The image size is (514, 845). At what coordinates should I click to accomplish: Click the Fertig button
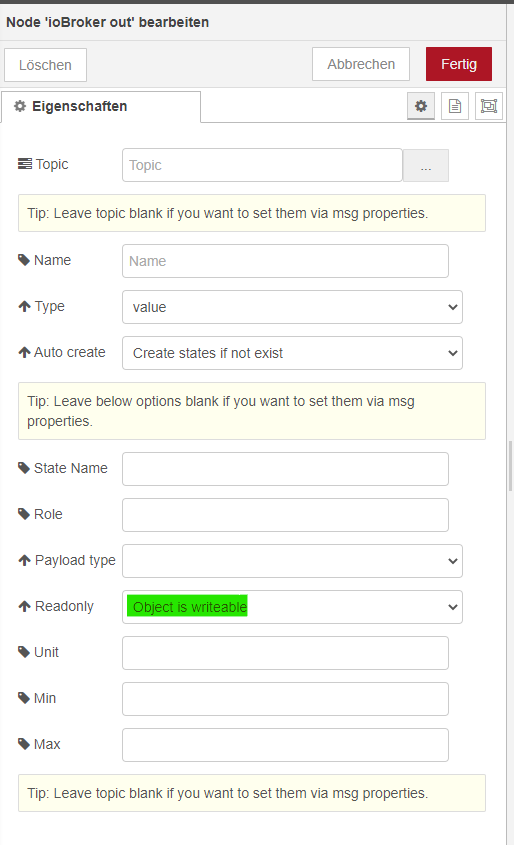(459, 64)
